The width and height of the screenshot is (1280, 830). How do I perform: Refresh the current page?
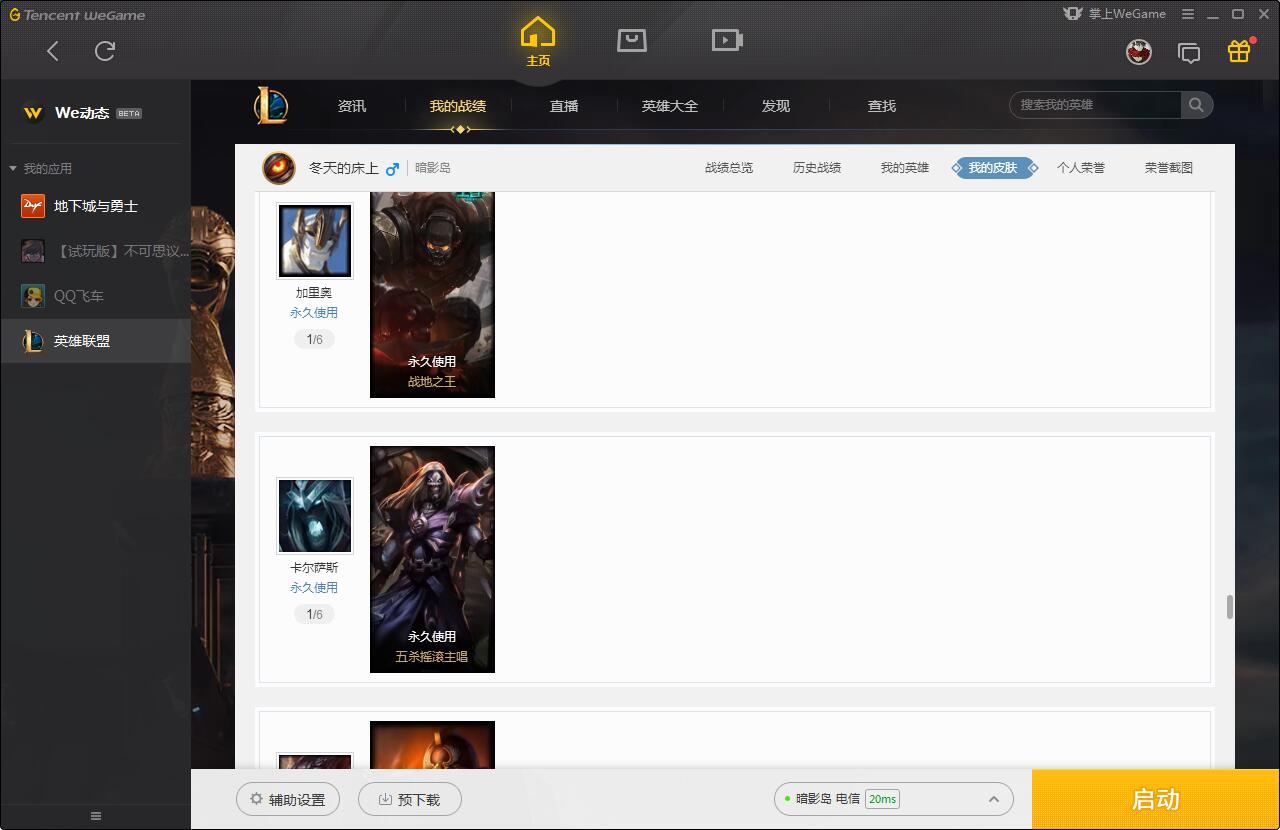pyautogui.click(x=105, y=51)
